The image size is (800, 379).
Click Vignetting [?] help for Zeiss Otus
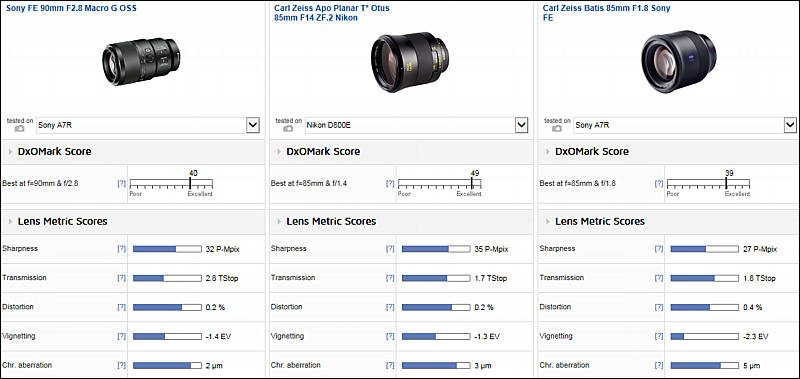(x=390, y=336)
